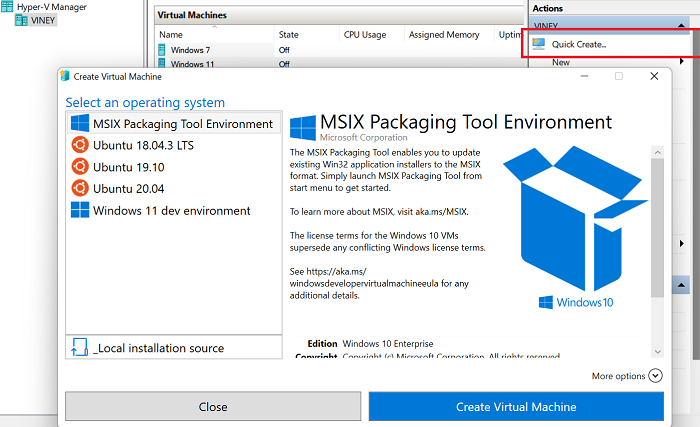
Task: Click the Quick Create monitor icon
Action: click(539, 44)
